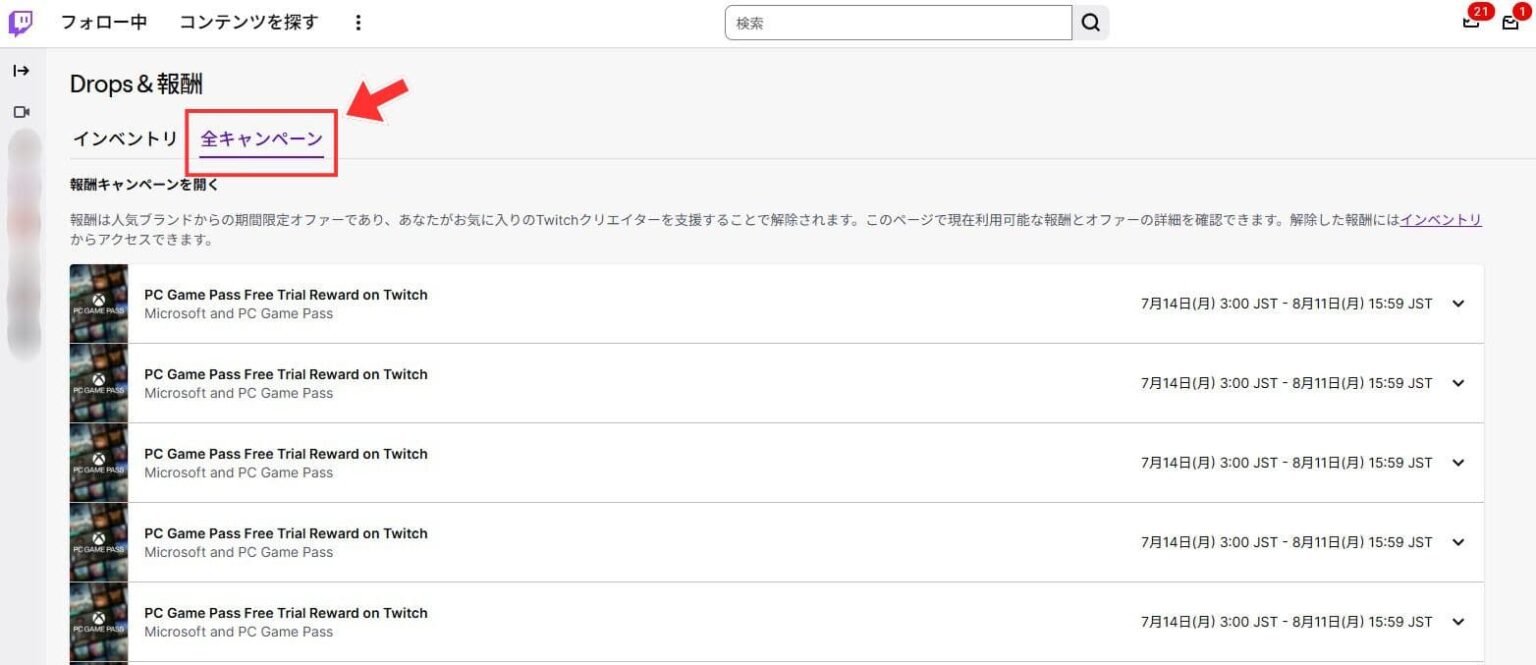Click first PC Game Pass campaign thumbnail

click(x=99, y=304)
